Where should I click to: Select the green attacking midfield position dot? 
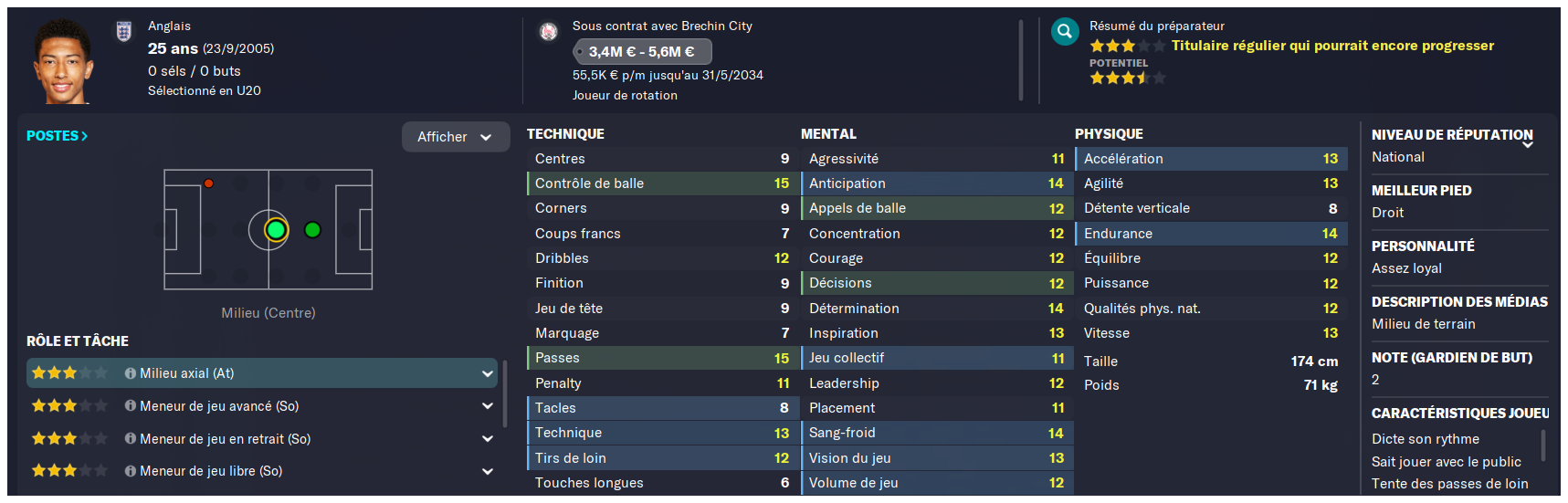click(312, 230)
